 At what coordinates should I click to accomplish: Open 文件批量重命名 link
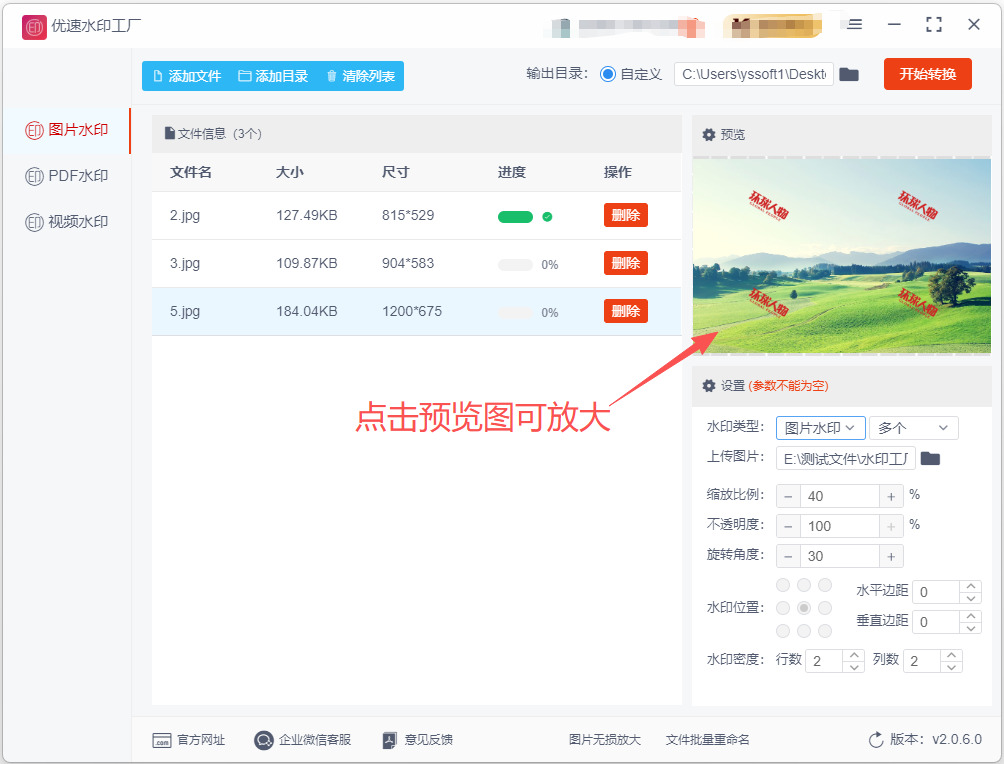coord(707,740)
